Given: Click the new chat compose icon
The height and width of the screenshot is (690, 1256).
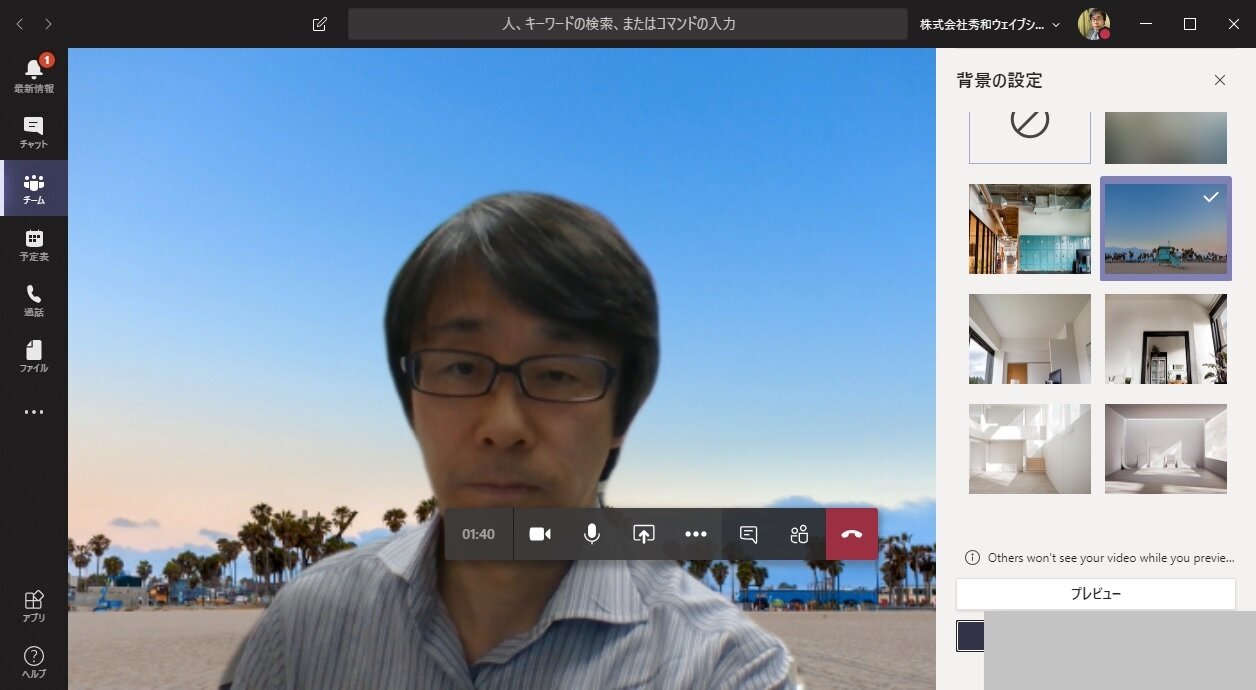Looking at the screenshot, I should (x=320, y=24).
